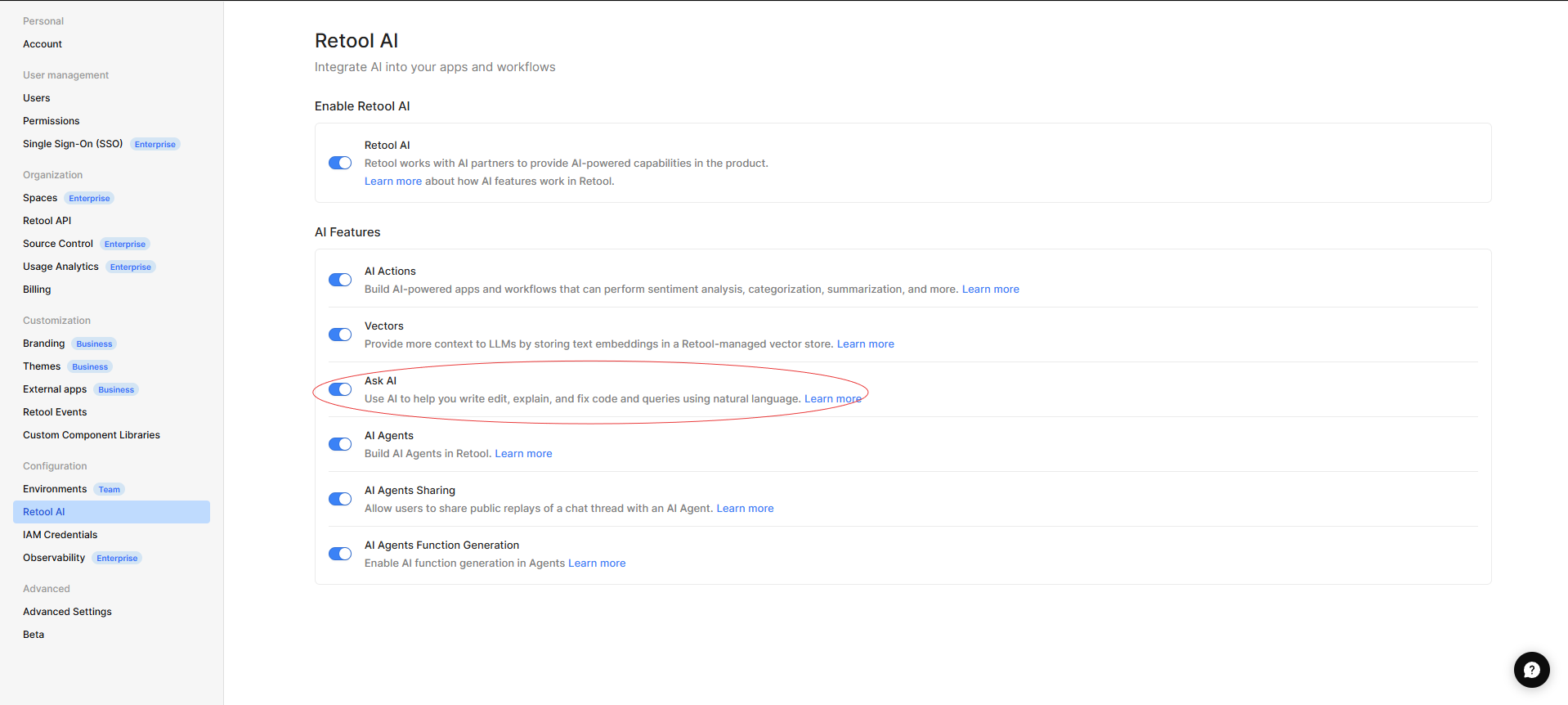Go to Observability settings

54,558
